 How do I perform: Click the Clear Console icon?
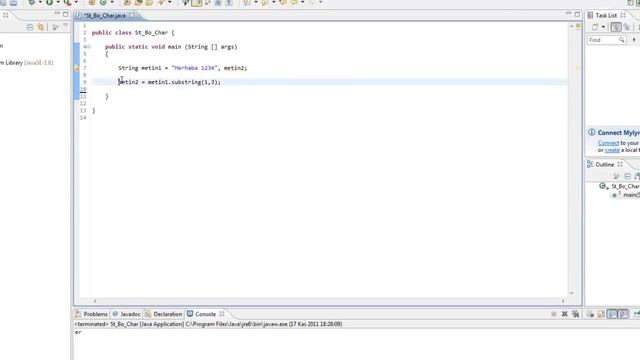(x=590, y=314)
